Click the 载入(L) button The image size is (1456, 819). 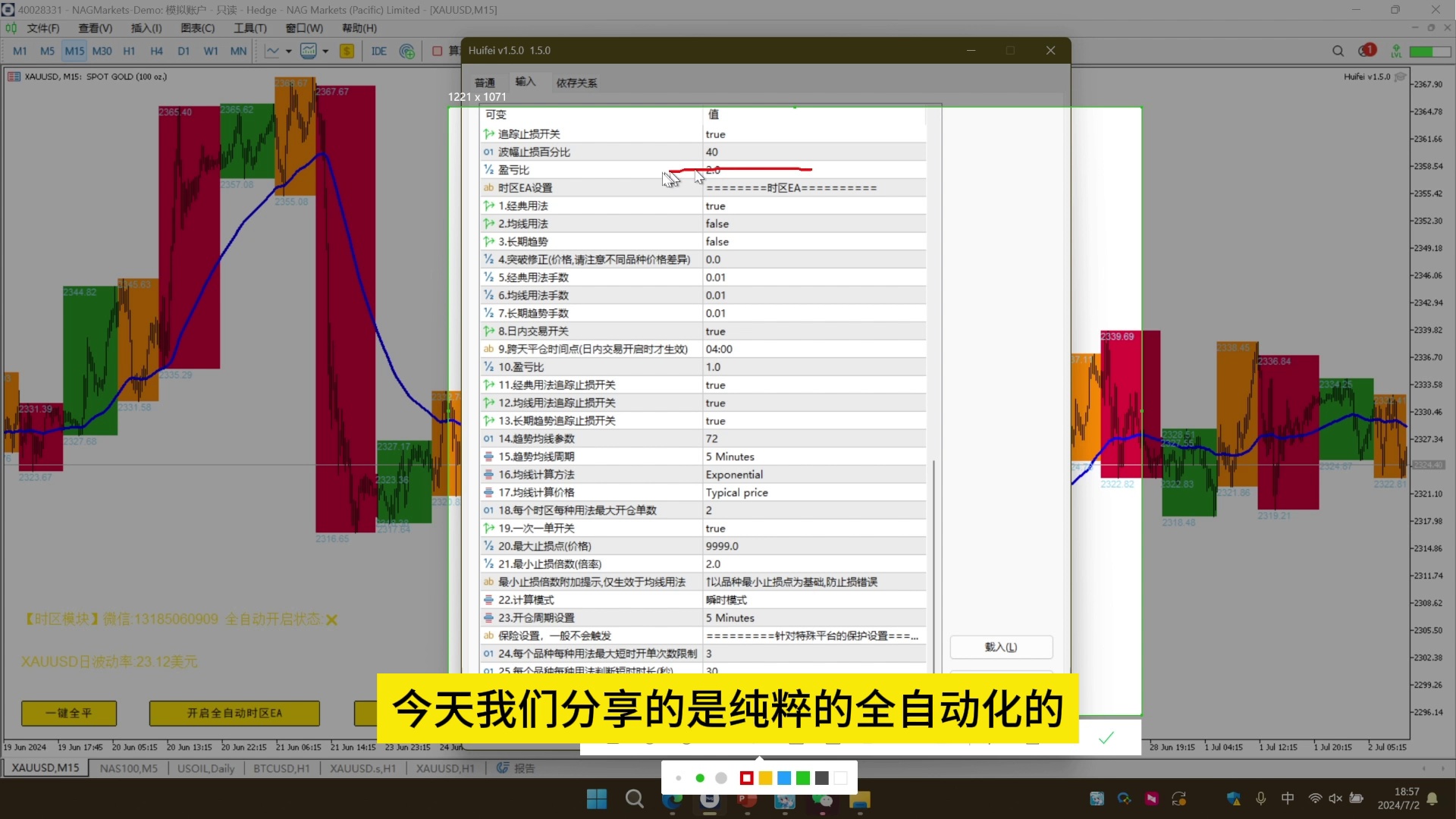(x=1000, y=647)
